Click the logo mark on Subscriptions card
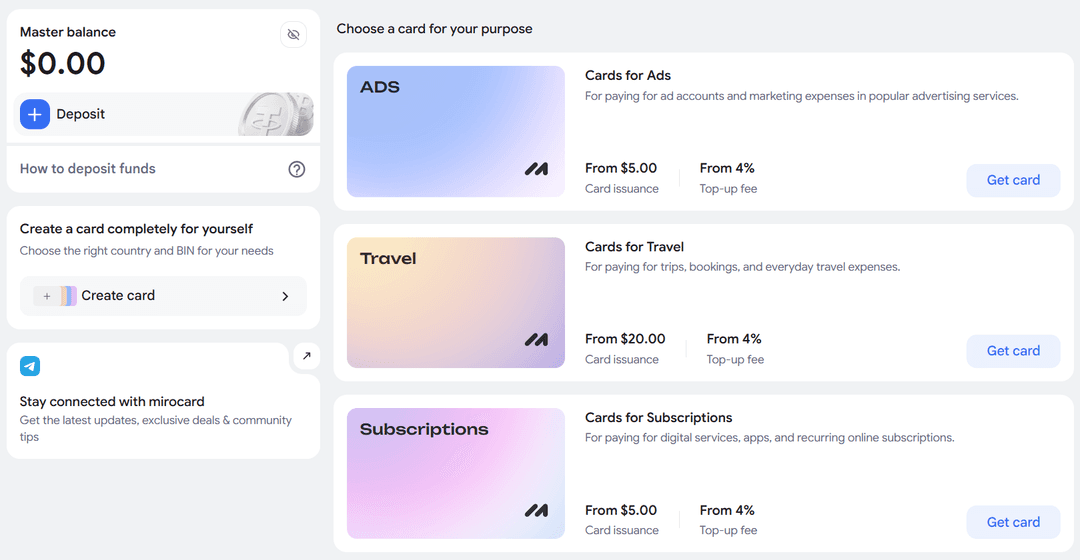This screenshot has height=560, width=1080. (x=537, y=510)
